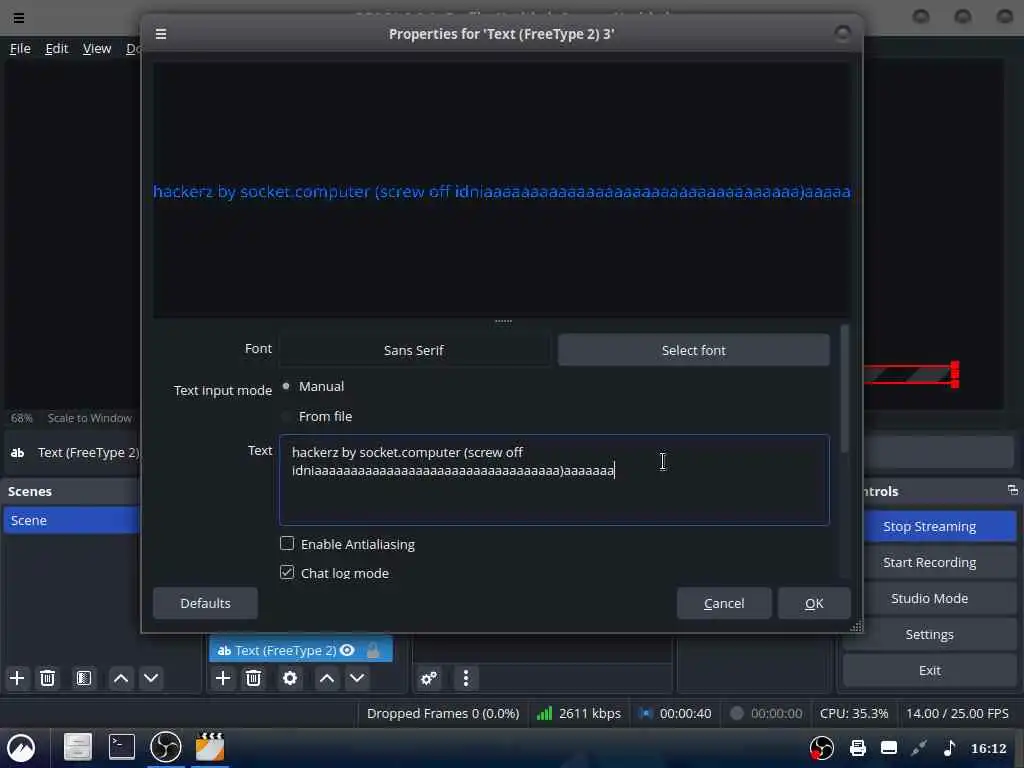Viewport: 1024px width, 768px height.
Task: Select the Scene entry in Scenes list
Action: click(x=72, y=520)
